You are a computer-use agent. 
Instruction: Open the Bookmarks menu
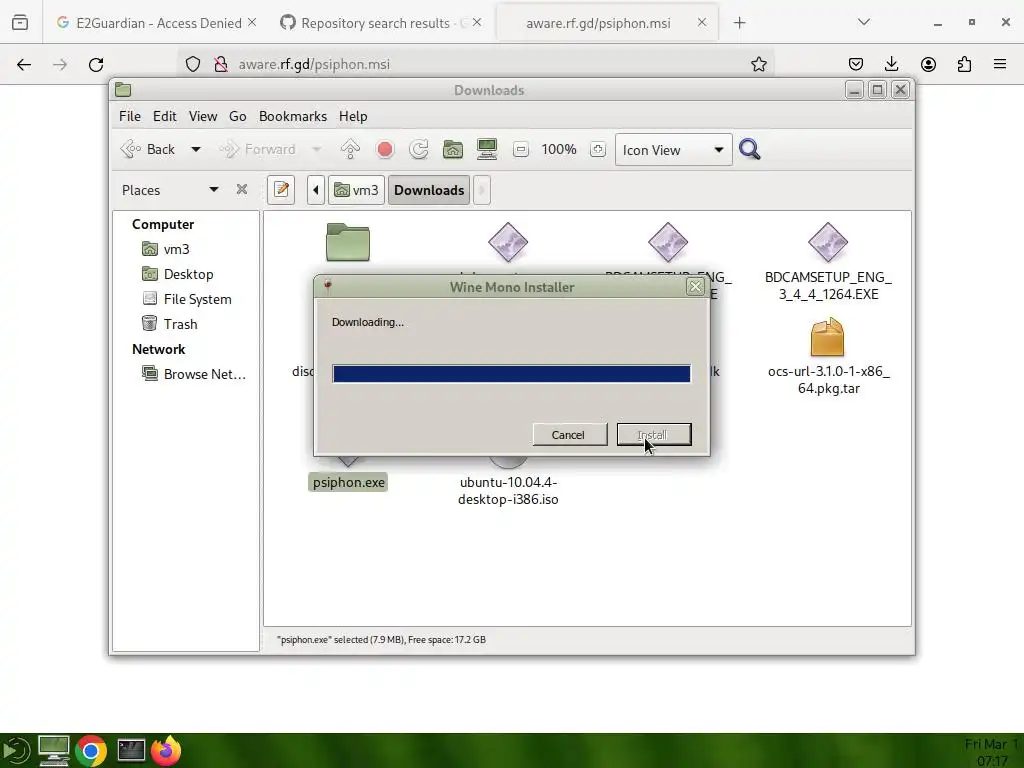pos(293,116)
